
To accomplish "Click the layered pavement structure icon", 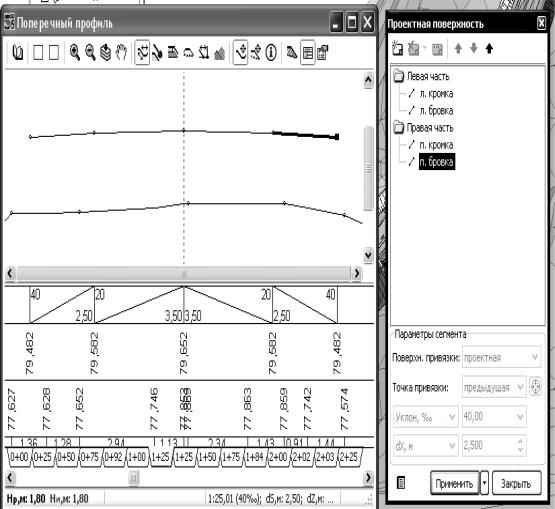I will pos(173,52).
